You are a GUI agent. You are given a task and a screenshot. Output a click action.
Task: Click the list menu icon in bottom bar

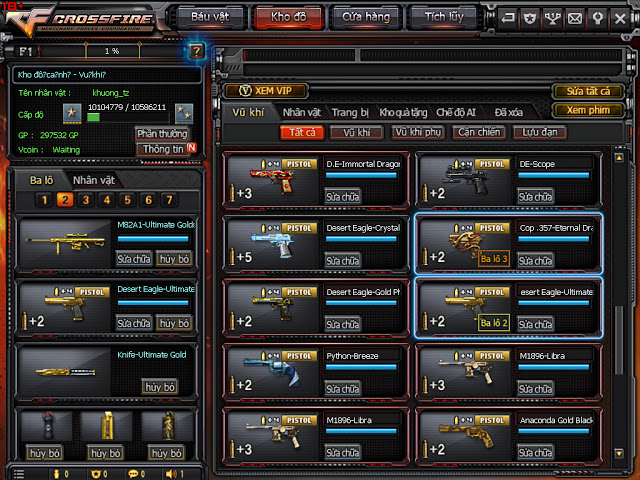click(x=19, y=474)
